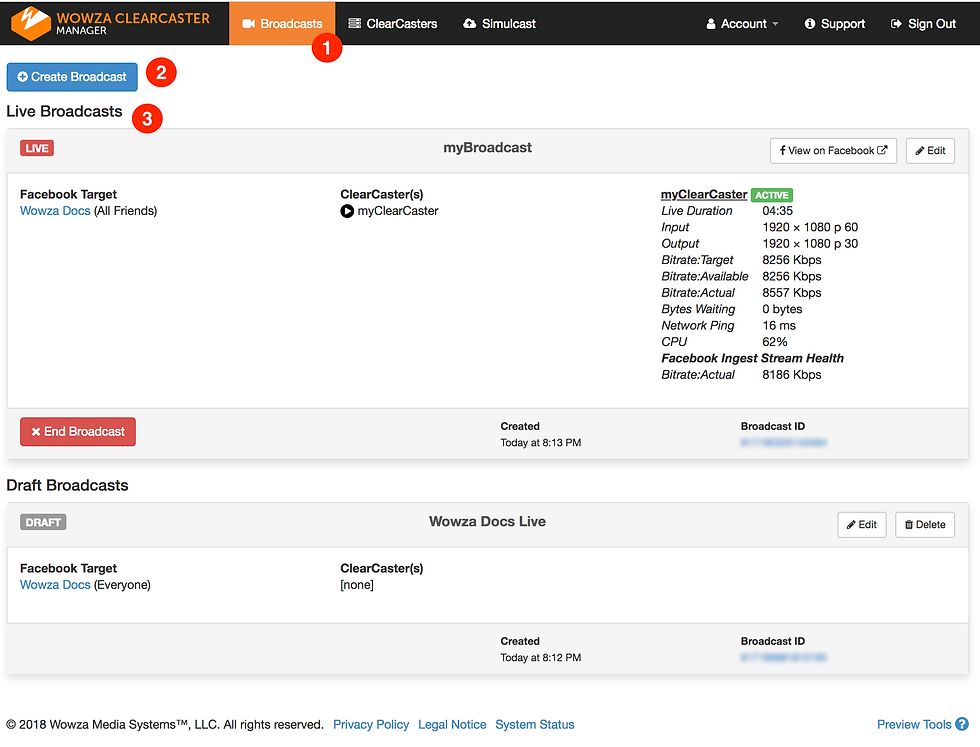Click the DRAFT status badge
Screen dimensions: 980x747
(x=43, y=522)
